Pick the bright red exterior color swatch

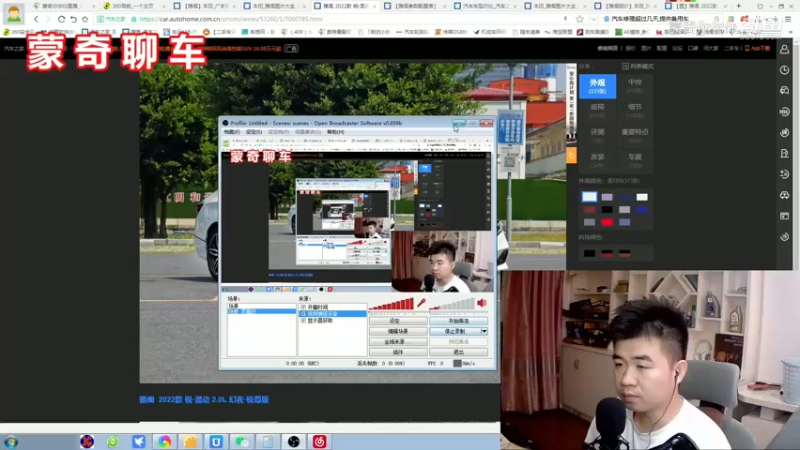607,222
